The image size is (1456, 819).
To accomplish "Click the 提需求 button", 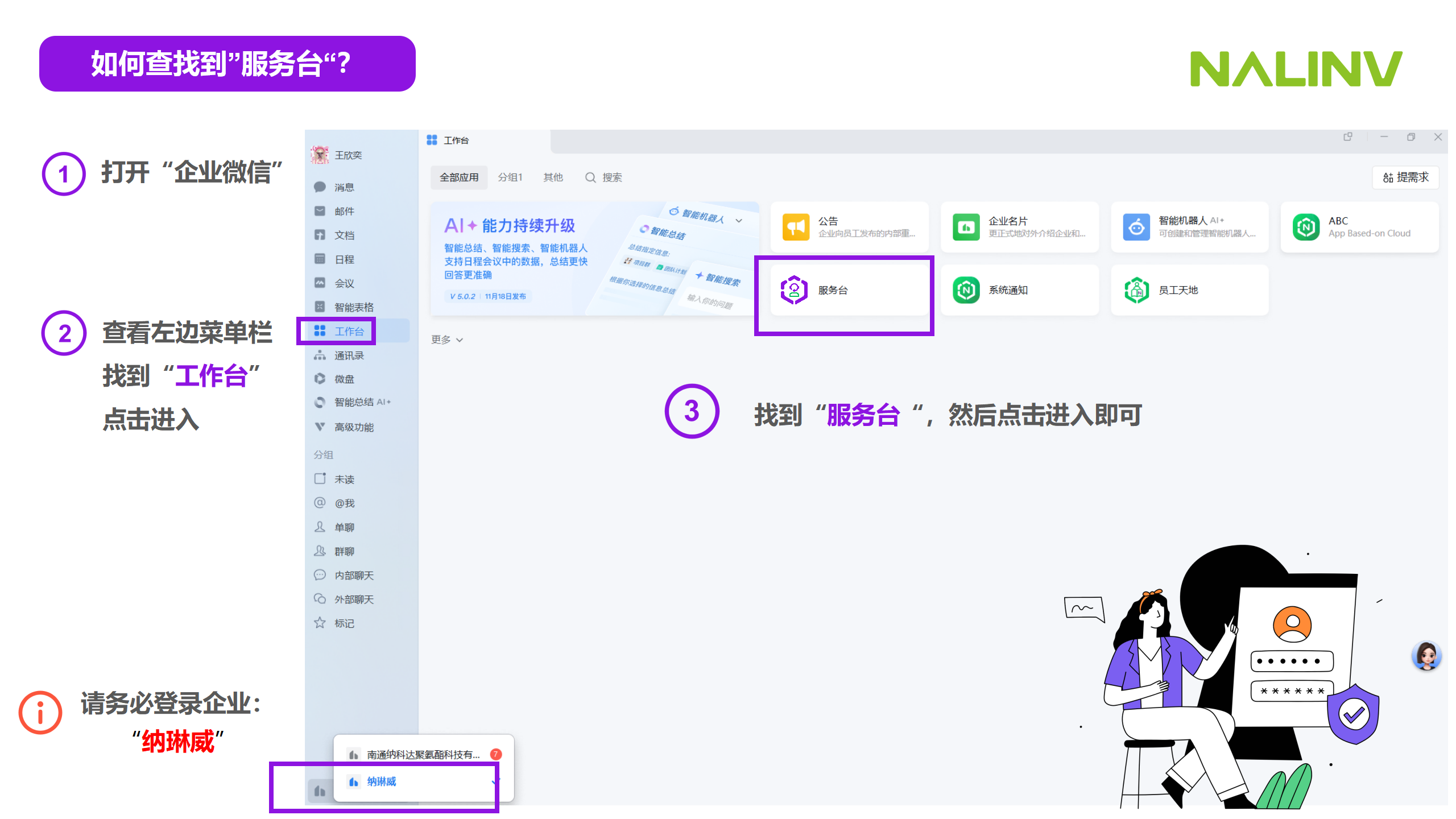I will click(x=1406, y=177).
